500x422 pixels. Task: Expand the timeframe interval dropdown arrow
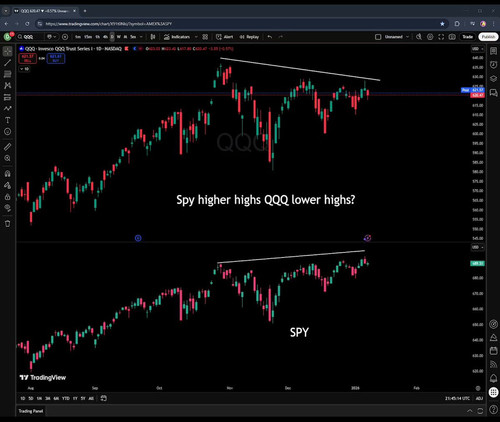[141, 37]
